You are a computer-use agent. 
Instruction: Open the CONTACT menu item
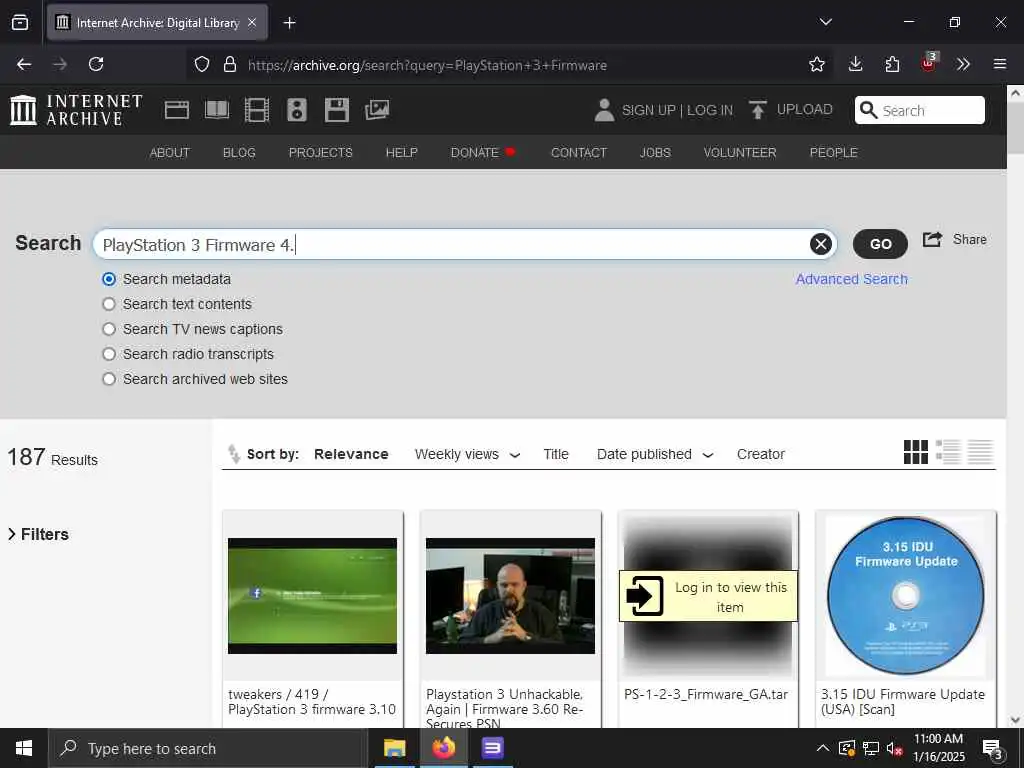click(x=579, y=152)
